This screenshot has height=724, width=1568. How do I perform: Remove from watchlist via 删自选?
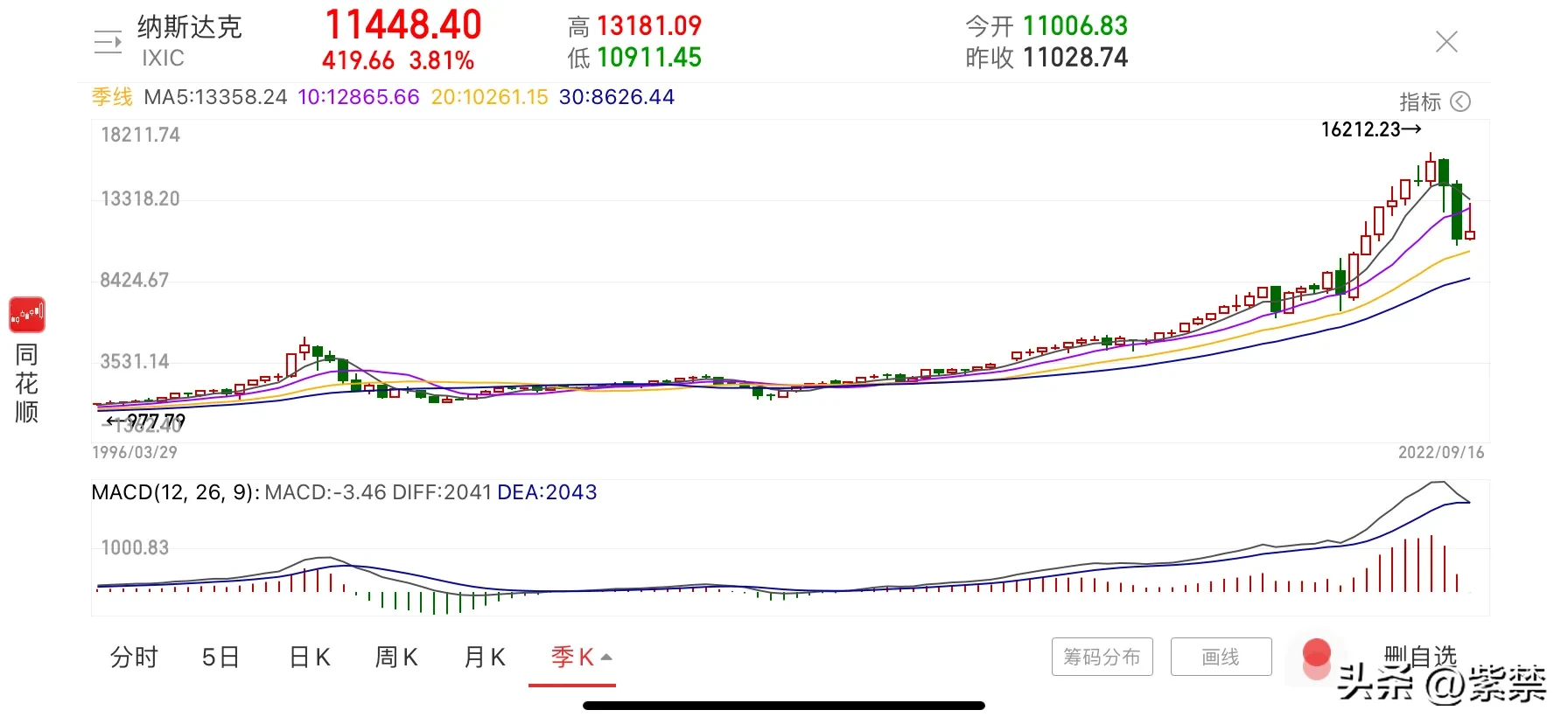pos(1420,656)
